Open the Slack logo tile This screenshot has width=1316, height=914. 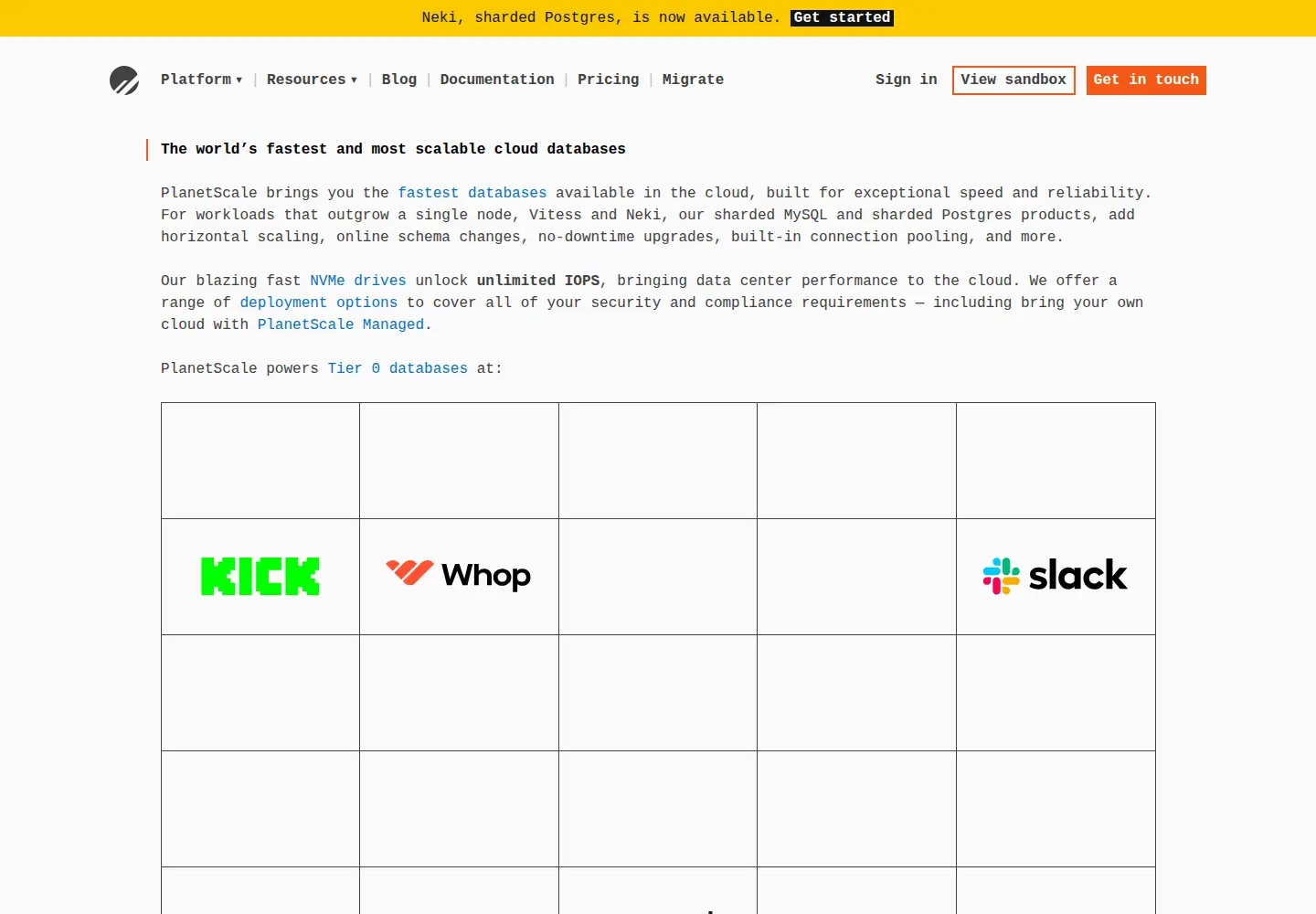point(1056,577)
